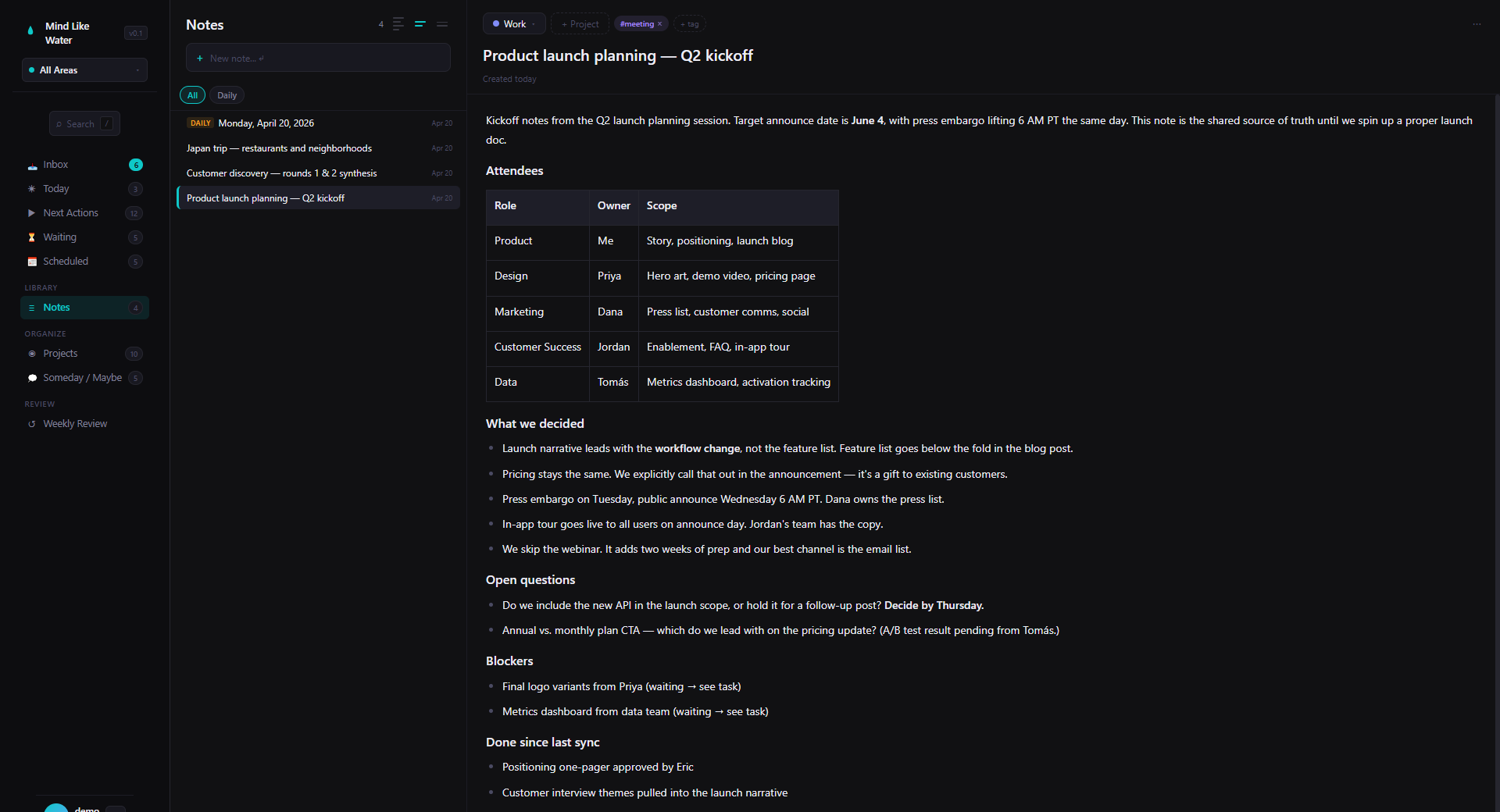Open Next Actions via play icon

tap(32, 213)
